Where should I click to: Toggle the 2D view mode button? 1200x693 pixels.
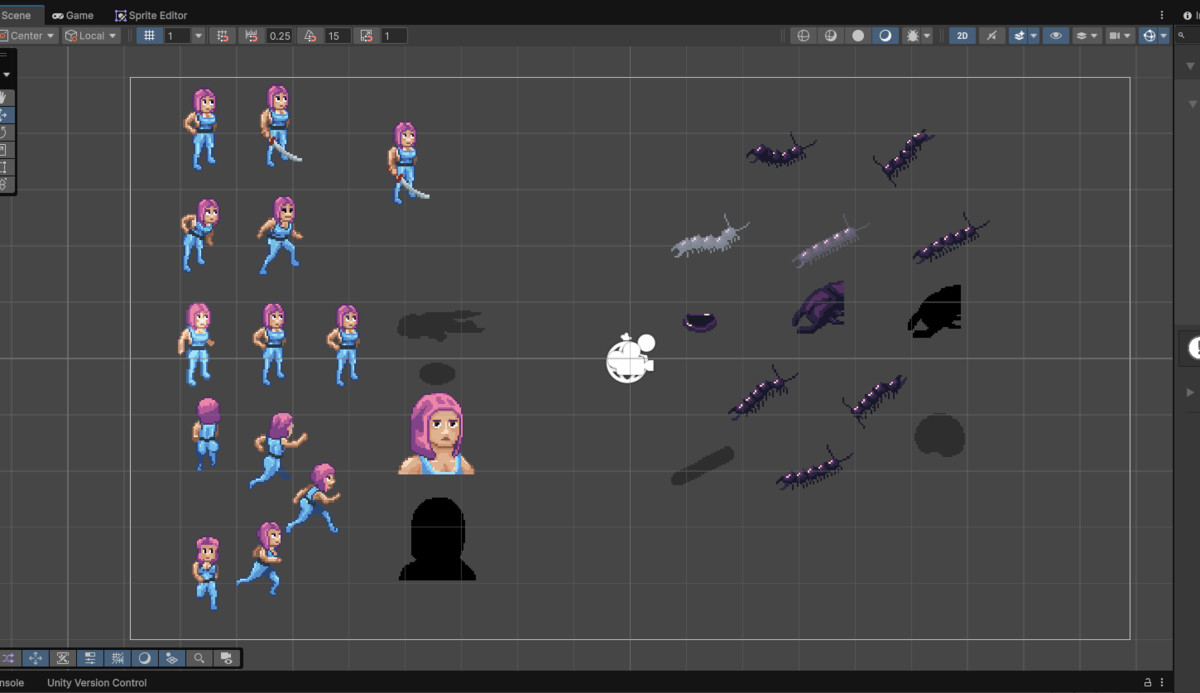pyautogui.click(x=962, y=36)
